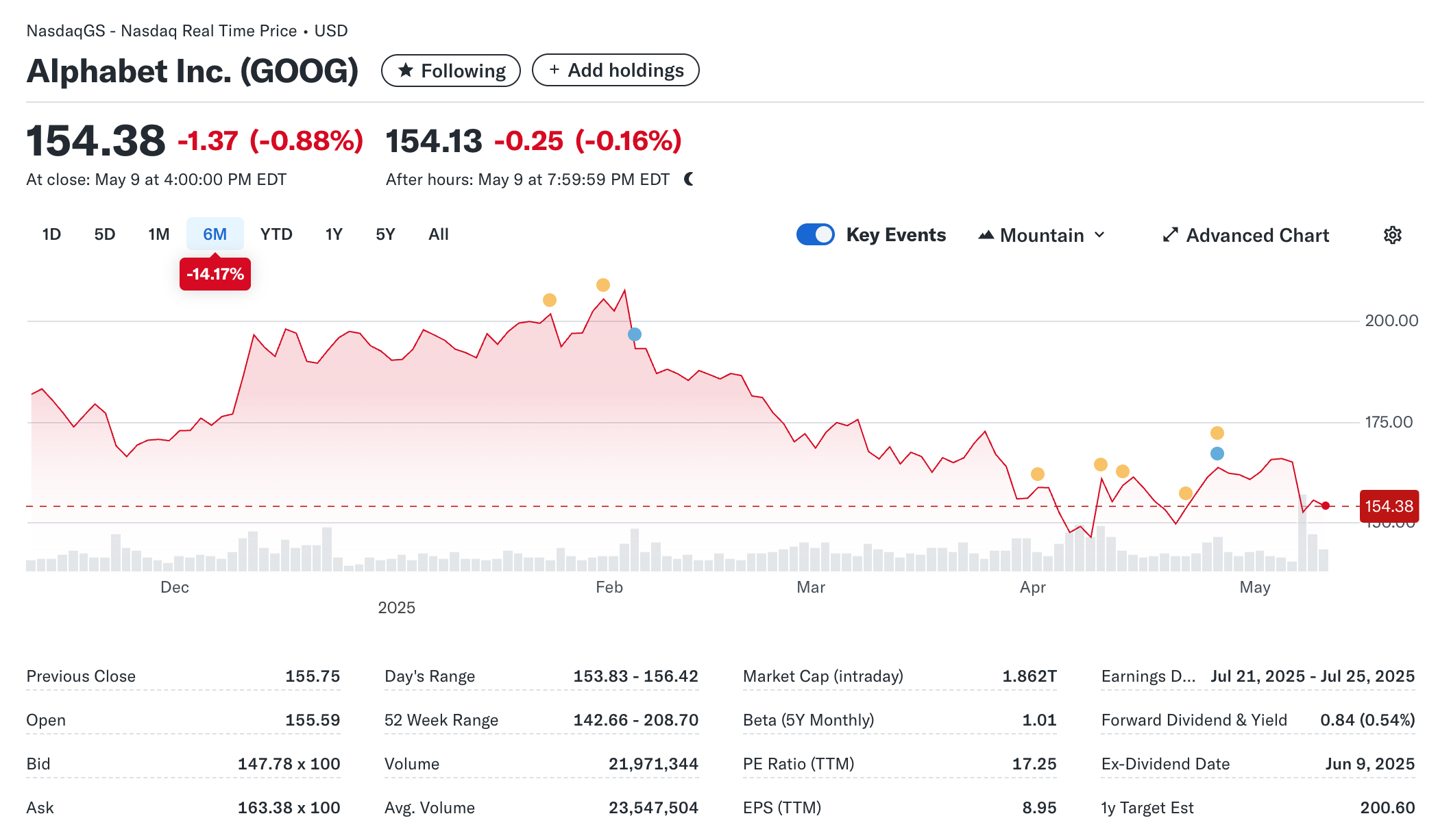The height and width of the screenshot is (840, 1438).
Task: Select the 1D time range tab
Action: (x=51, y=234)
